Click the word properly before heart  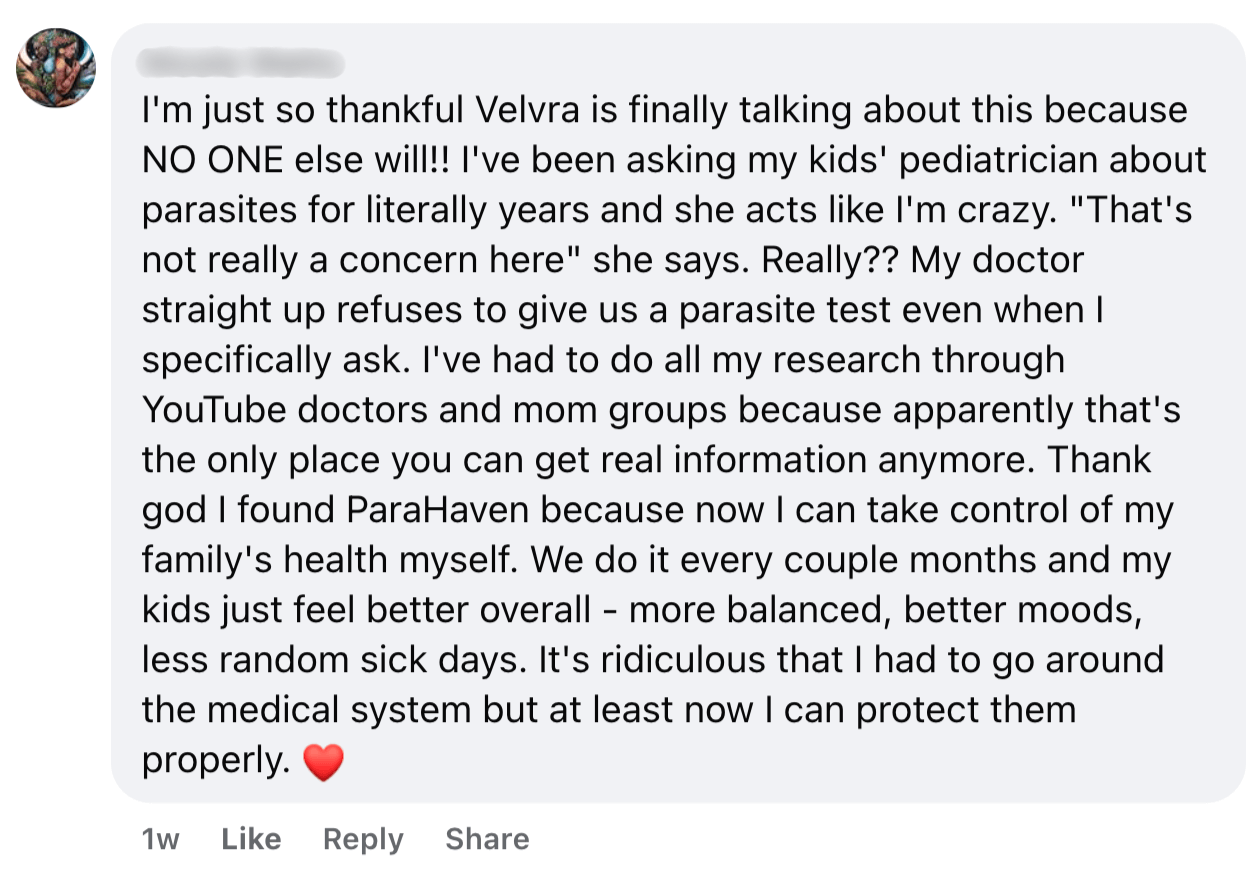(x=215, y=762)
